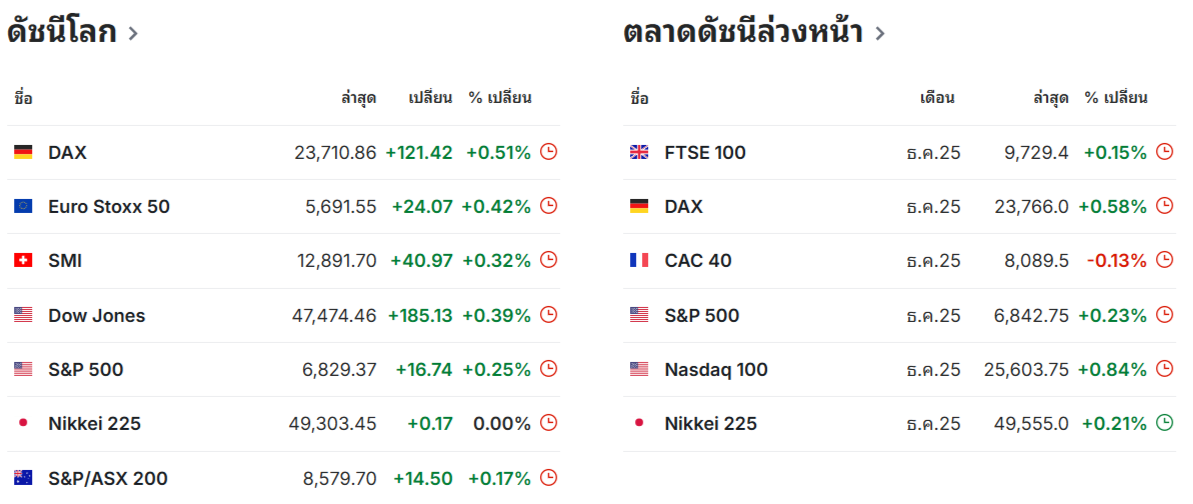Click the clock icon on Euro Stoxx 50 row
Image resolution: width=1193 pixels, height=504 pixels.
coord(548,206)
